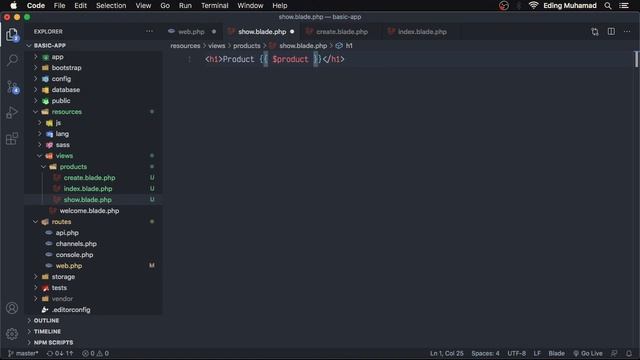This screenshot has height=360, width=640.
Task: Open the Source Control view
Action: (12, 87)
